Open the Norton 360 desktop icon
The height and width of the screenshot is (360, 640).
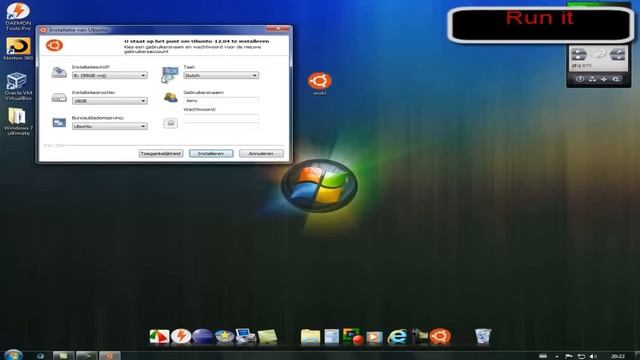click(18, 49)
